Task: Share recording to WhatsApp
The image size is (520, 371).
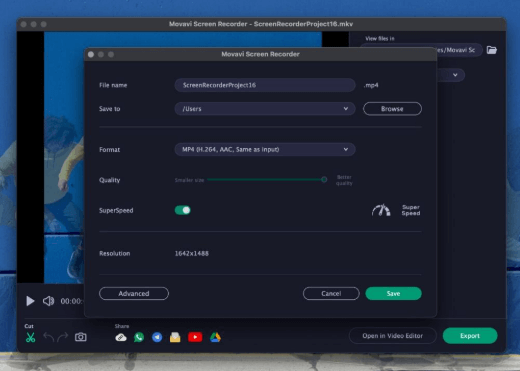Action: pos(139,337)
